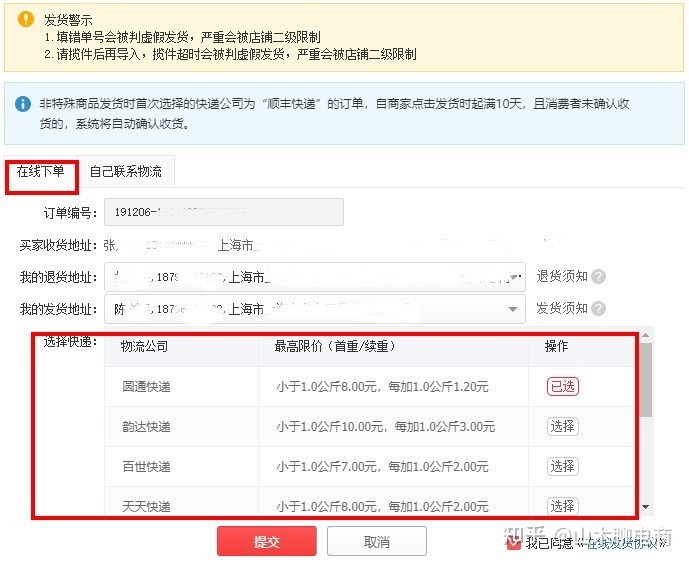Image resolution: width=689 pixels, height=564 pixels.
Task: Click scroll down arrow of courier list
Action: [x=646, y=507]
